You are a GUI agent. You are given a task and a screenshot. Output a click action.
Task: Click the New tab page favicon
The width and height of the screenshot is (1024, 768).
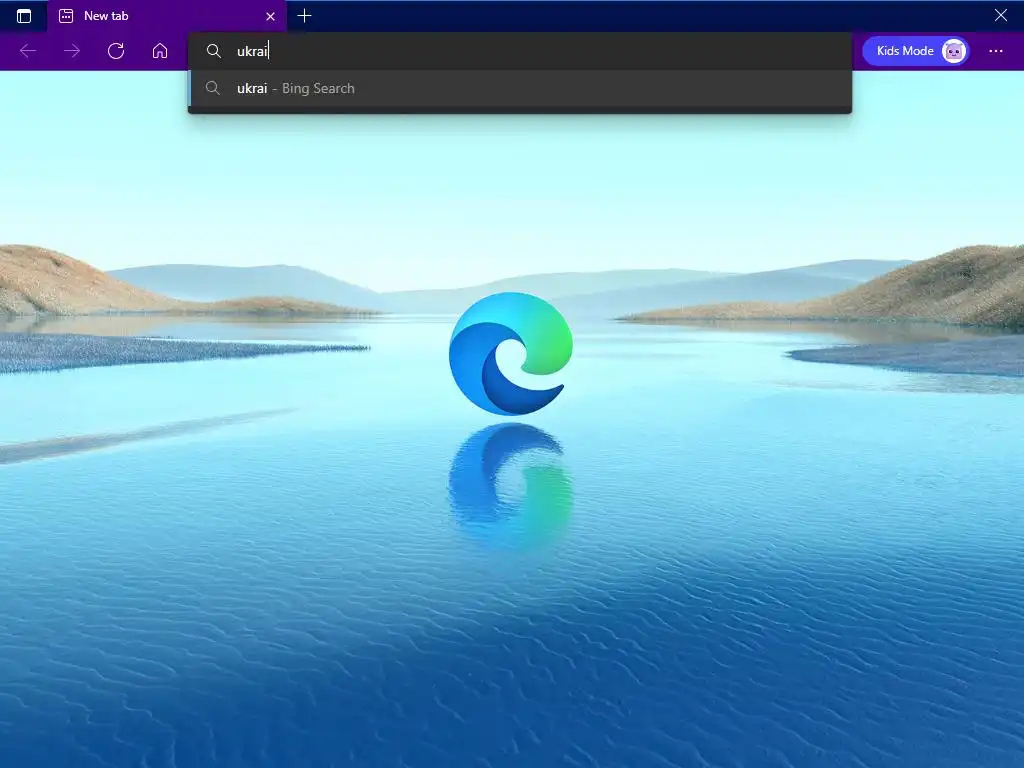pyautogui.click(x=66, y=16)
